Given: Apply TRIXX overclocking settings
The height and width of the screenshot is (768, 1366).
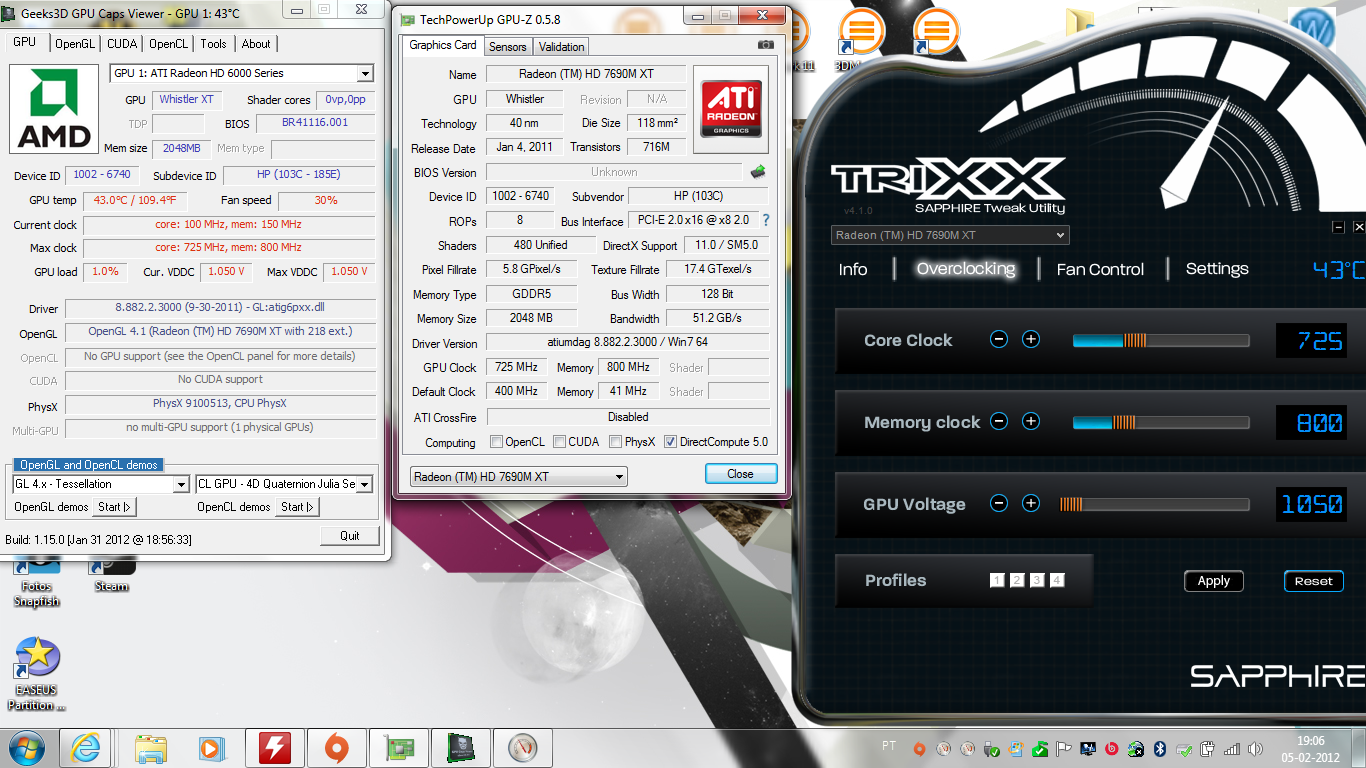Looking at the screenshot, I should pyautogui.click(x=1214, y=581).
